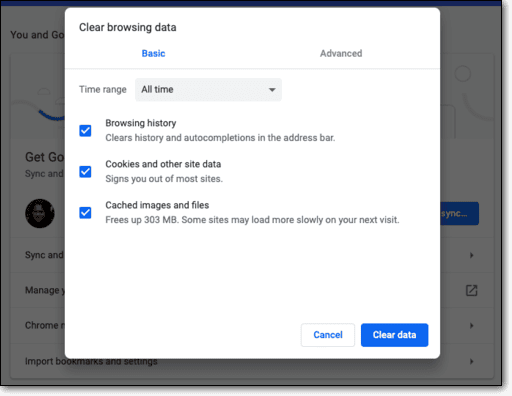Click the 'Frees up 303 MB' description text
This screenshot has width=512, height=396.
pos(252,220)
